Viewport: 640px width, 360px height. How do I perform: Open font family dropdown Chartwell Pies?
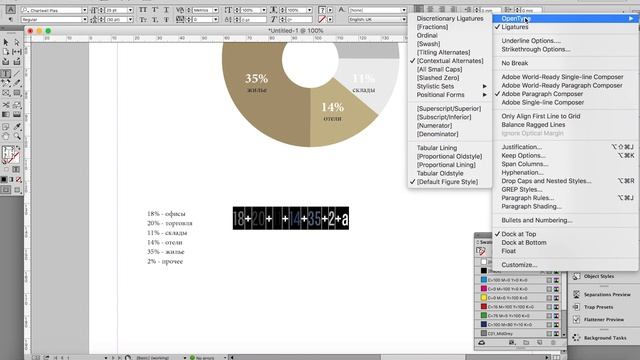pos(84,10)
